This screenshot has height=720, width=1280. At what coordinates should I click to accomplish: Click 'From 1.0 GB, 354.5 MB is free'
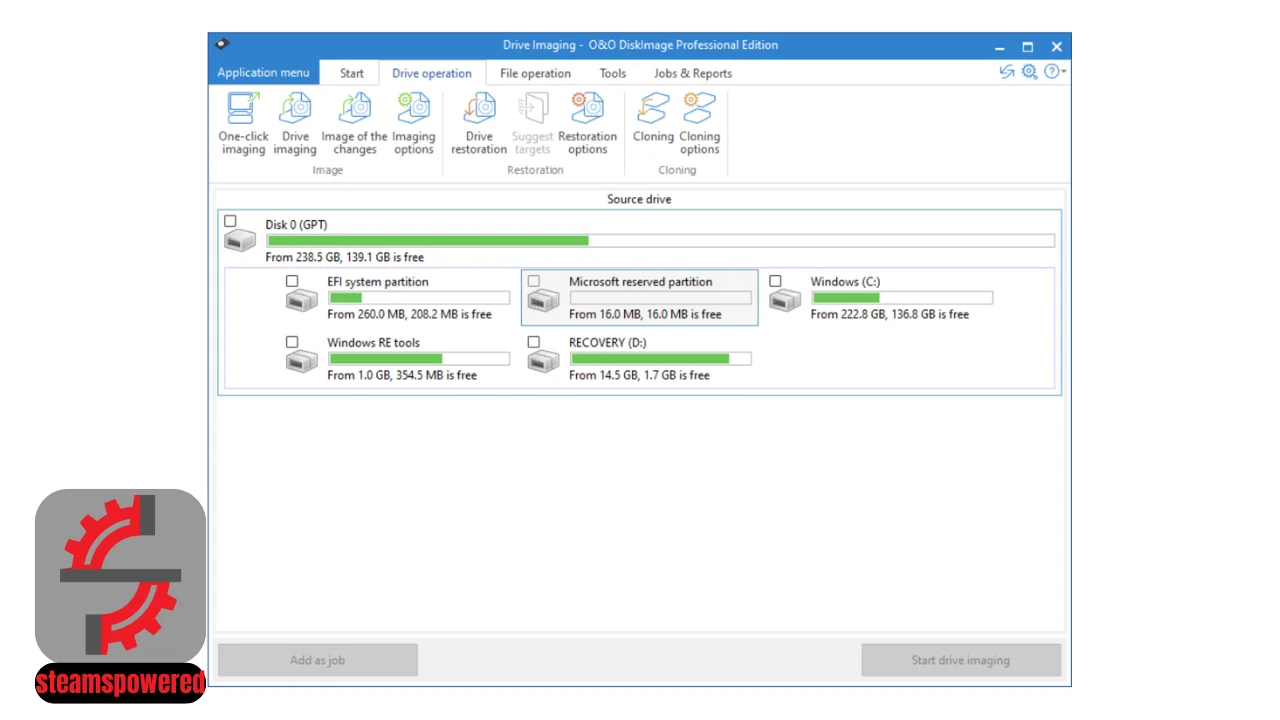click(402, 375)
